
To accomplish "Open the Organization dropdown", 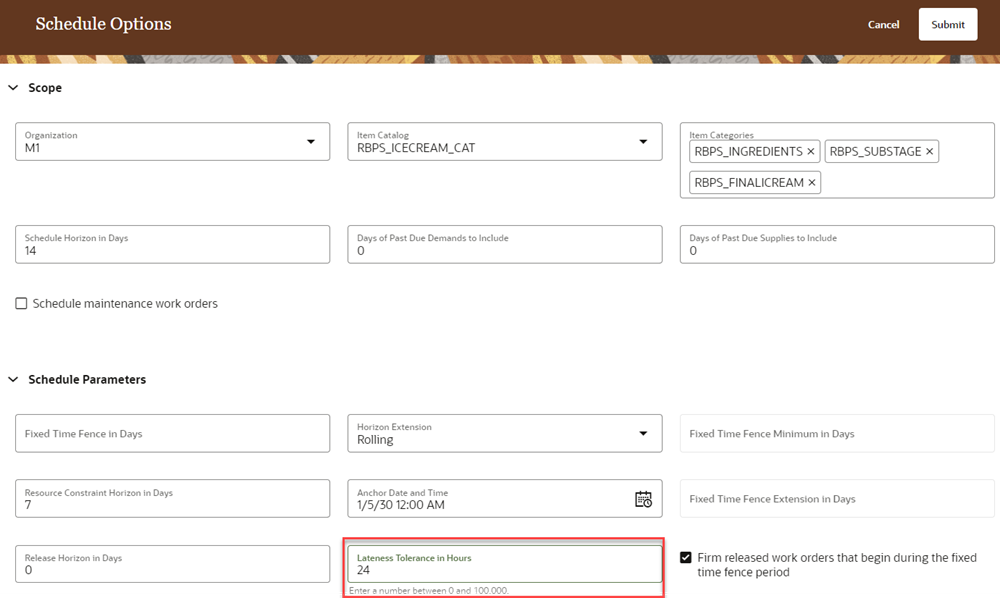I will click(x=311, y=142).
